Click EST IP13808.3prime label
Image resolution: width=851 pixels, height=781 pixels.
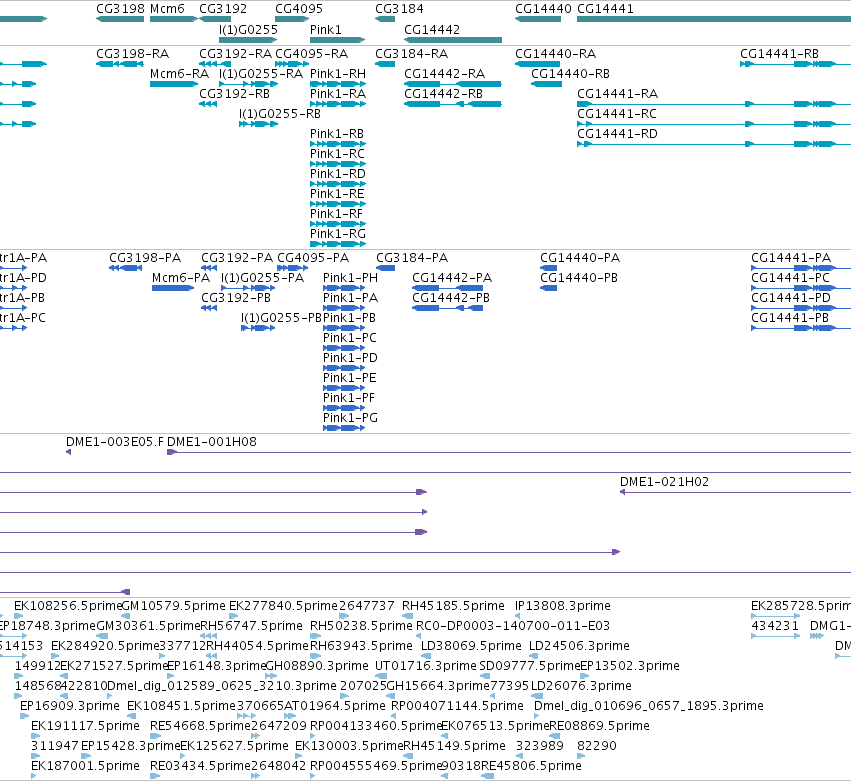(x=563, y=606)
